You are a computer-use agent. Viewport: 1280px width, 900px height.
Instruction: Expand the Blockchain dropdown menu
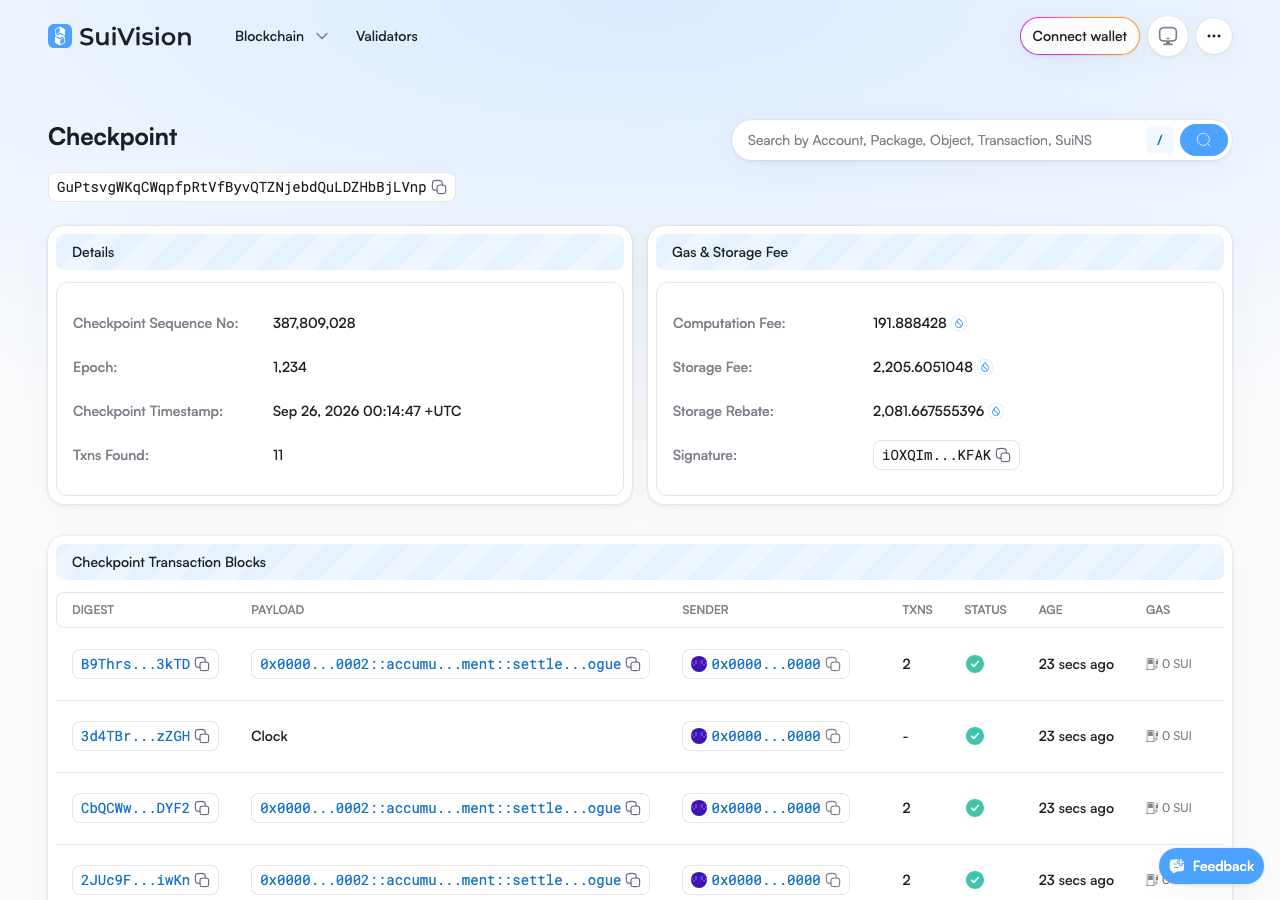coord(281,36)
